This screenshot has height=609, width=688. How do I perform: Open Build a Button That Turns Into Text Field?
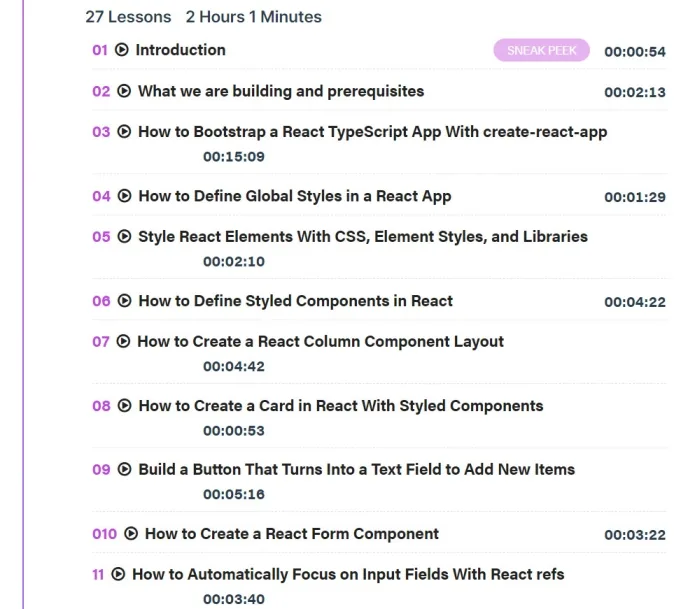pyautogui.click(x=357, y=469)
